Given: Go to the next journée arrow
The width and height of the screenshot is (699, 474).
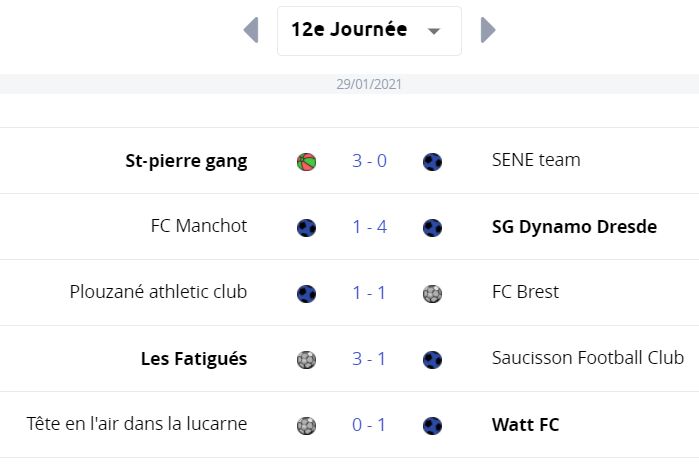Looking at the screenshot, I should point(488,30).
